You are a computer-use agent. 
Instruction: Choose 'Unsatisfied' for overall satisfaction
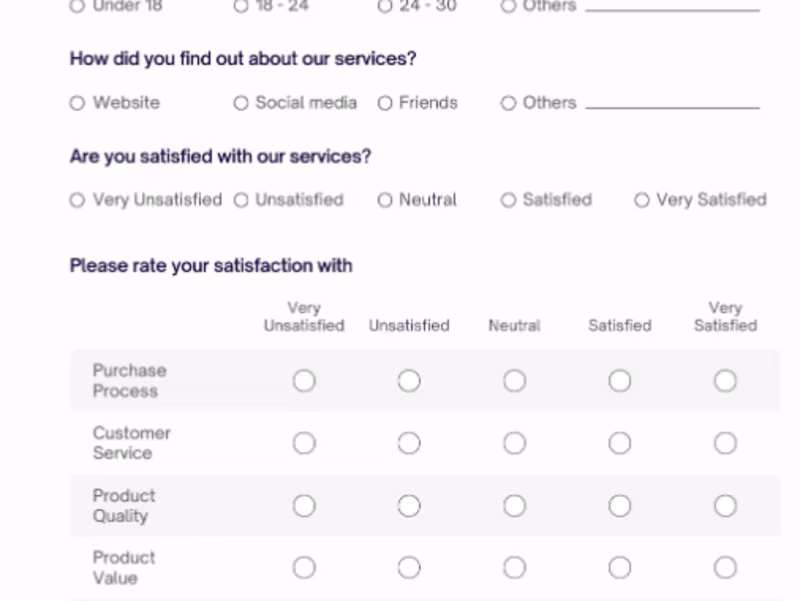click(240, 200)
